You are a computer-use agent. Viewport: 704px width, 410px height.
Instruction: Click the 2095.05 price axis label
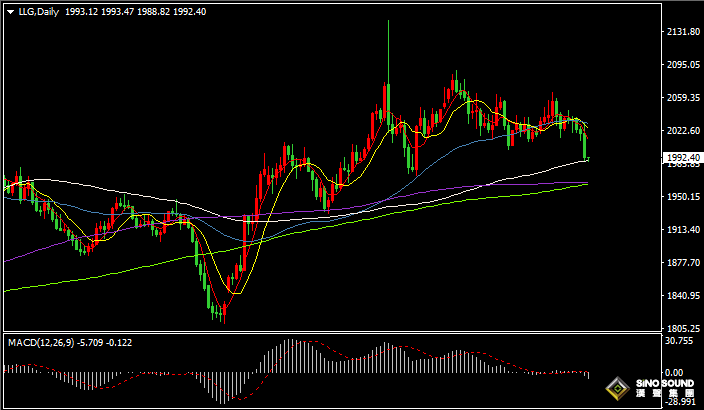684,65
